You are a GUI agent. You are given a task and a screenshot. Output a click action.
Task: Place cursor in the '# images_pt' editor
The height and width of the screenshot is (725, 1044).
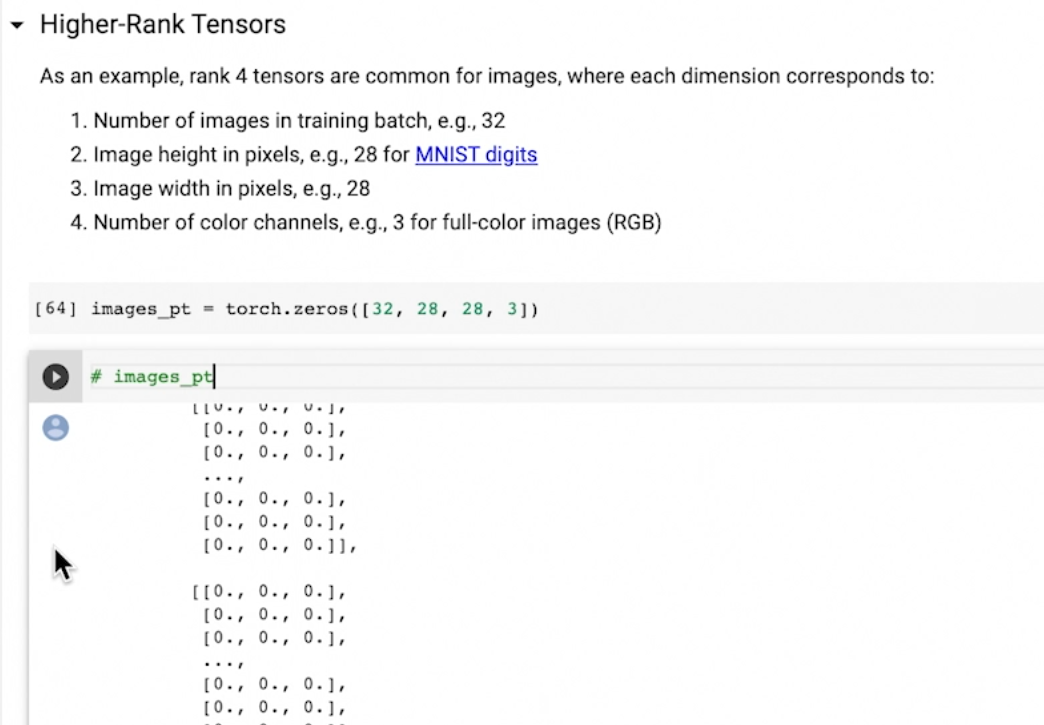click(x=400, y=377)
